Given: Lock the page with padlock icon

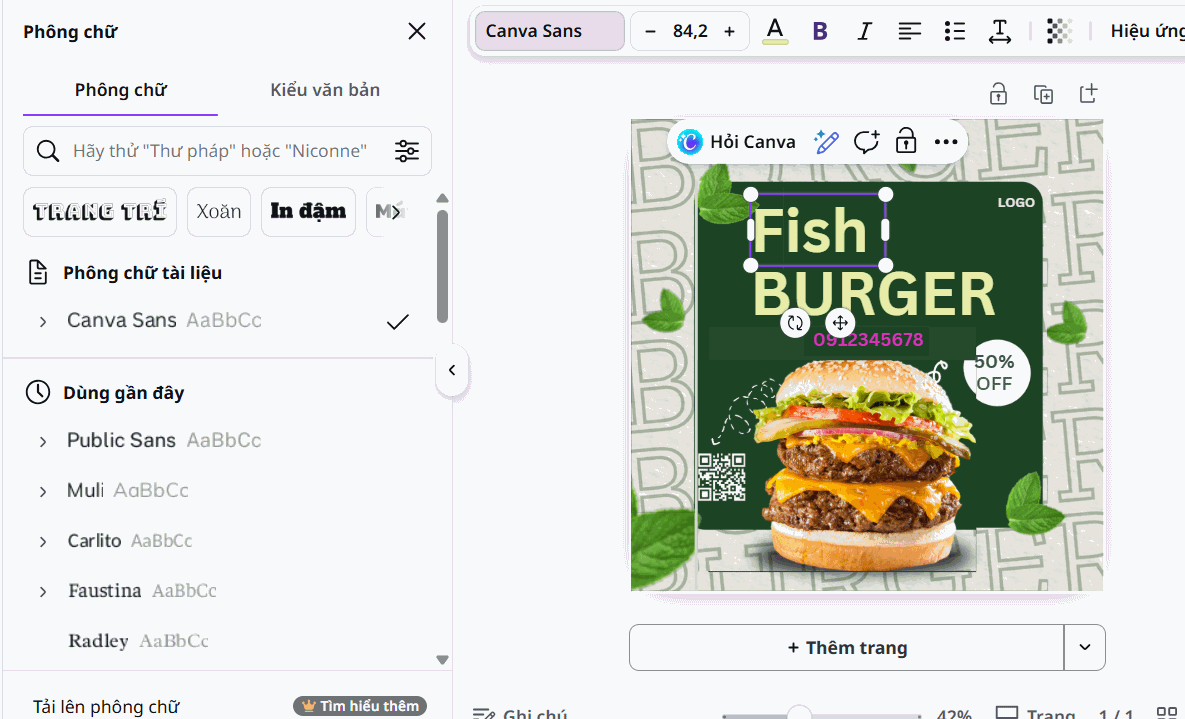Looking at the screenshot, I should click(998, 95).
